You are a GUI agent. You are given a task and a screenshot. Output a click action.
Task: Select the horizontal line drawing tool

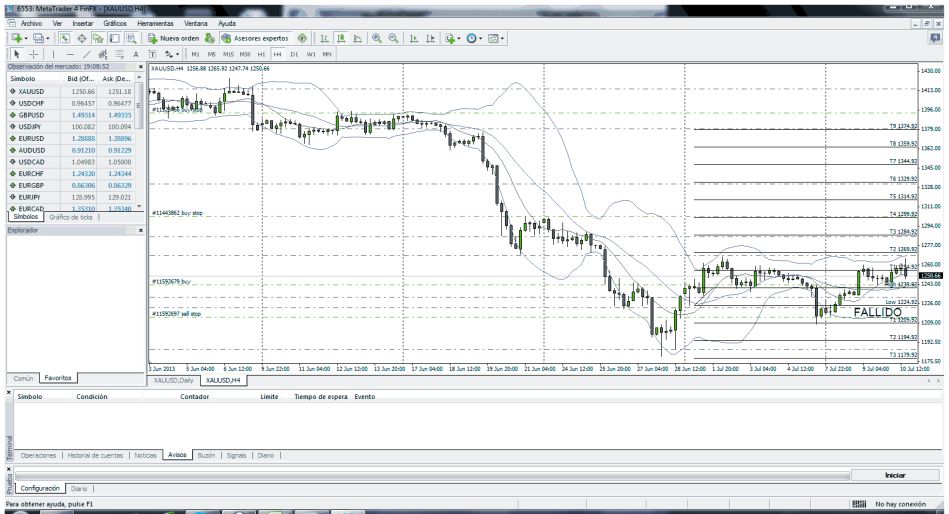[70, 53]
